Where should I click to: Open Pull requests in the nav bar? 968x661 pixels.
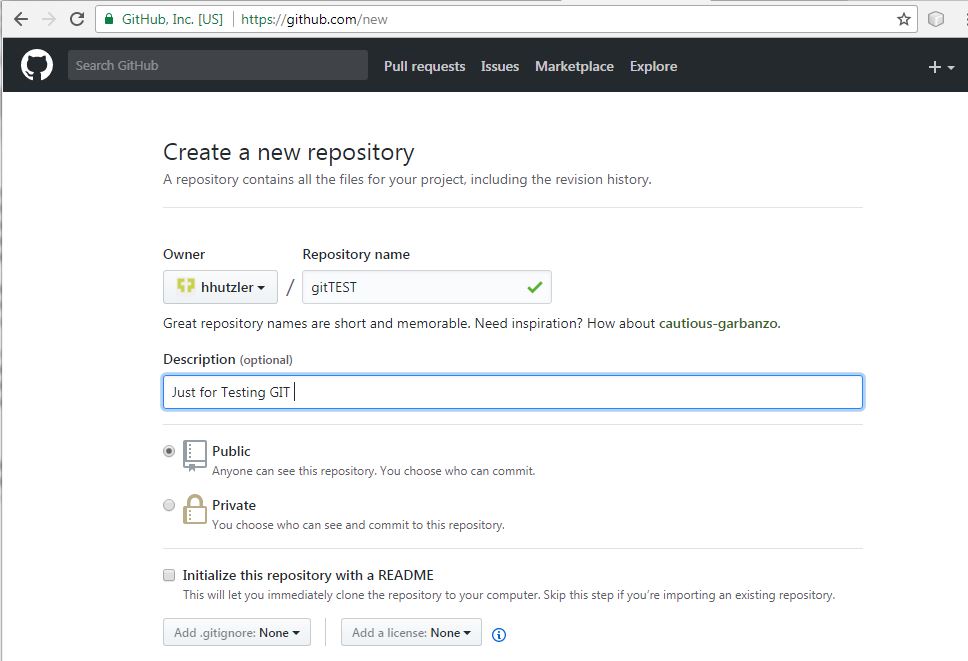point(425,66)
